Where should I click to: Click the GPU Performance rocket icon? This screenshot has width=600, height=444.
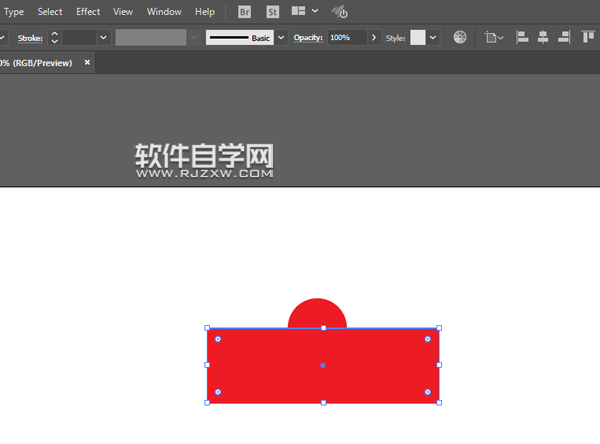[339, 12]
